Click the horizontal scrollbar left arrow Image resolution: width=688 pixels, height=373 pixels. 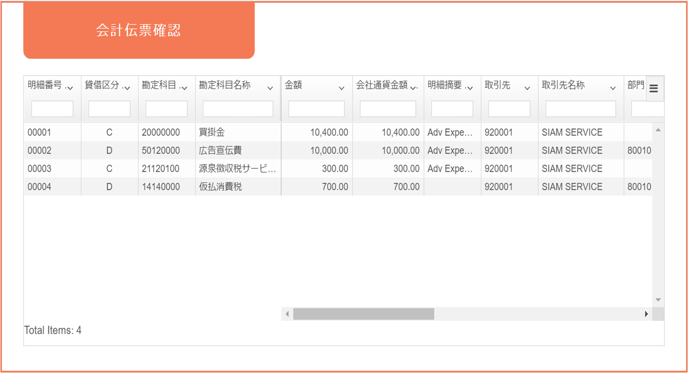[x=287, y=314]
